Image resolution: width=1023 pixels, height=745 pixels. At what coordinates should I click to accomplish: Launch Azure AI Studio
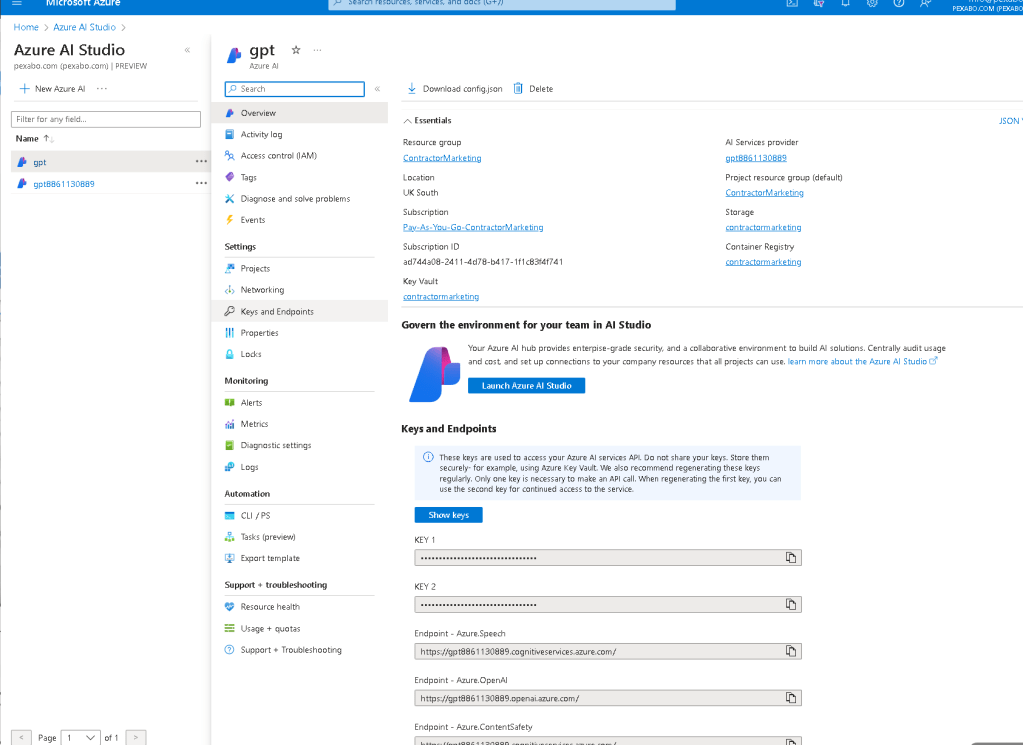[527, 386]
